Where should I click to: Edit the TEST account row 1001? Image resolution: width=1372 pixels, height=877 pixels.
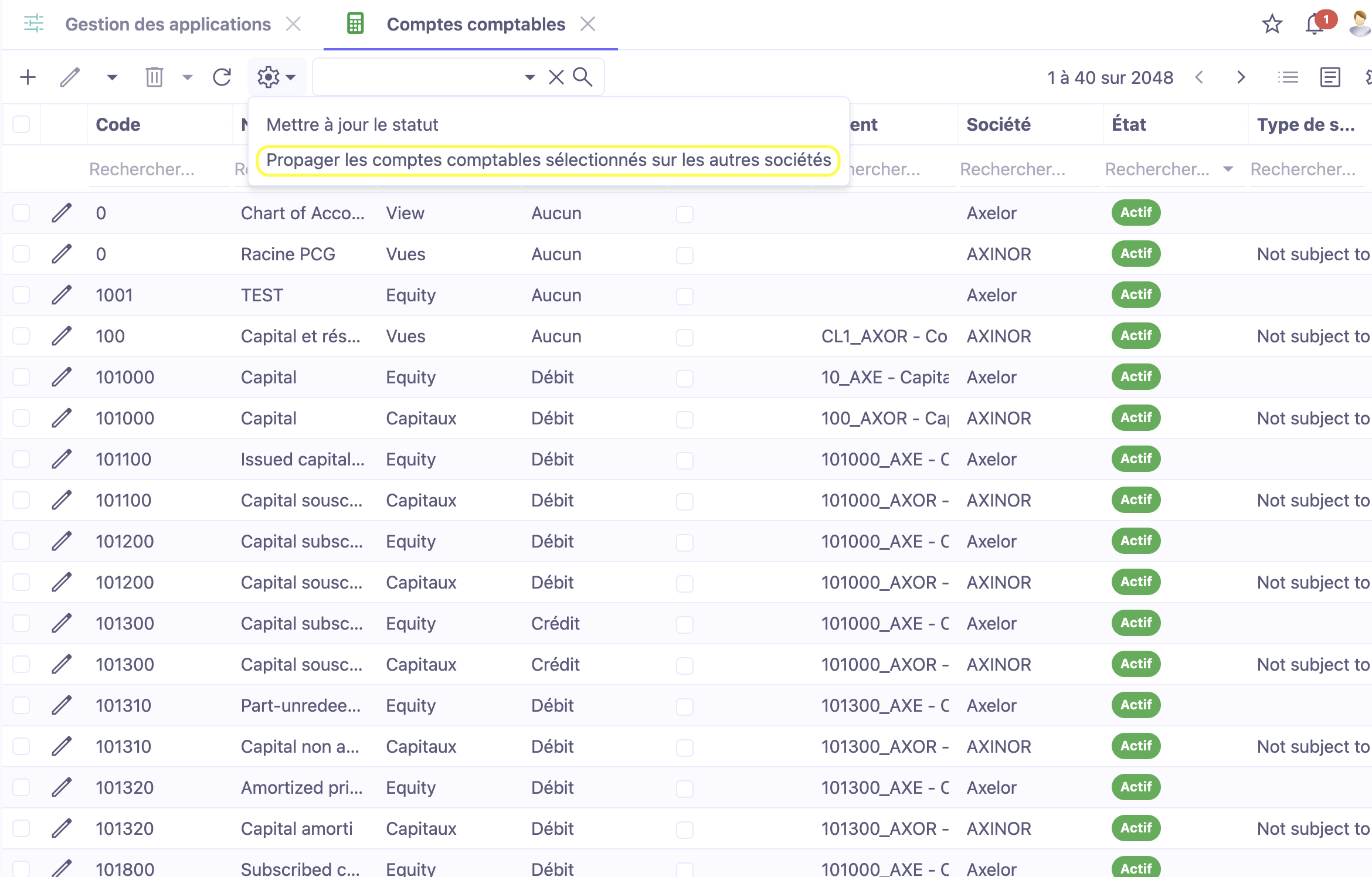(62, 295)
